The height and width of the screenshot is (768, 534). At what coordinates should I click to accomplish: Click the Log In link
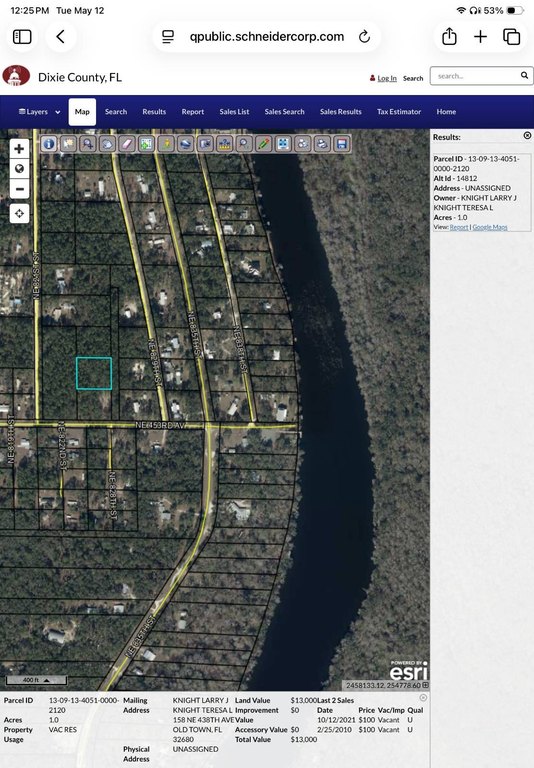[387, 78]
